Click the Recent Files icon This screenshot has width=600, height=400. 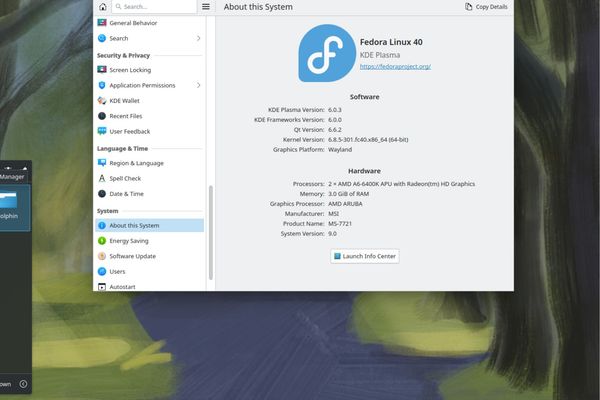[102, 116]
